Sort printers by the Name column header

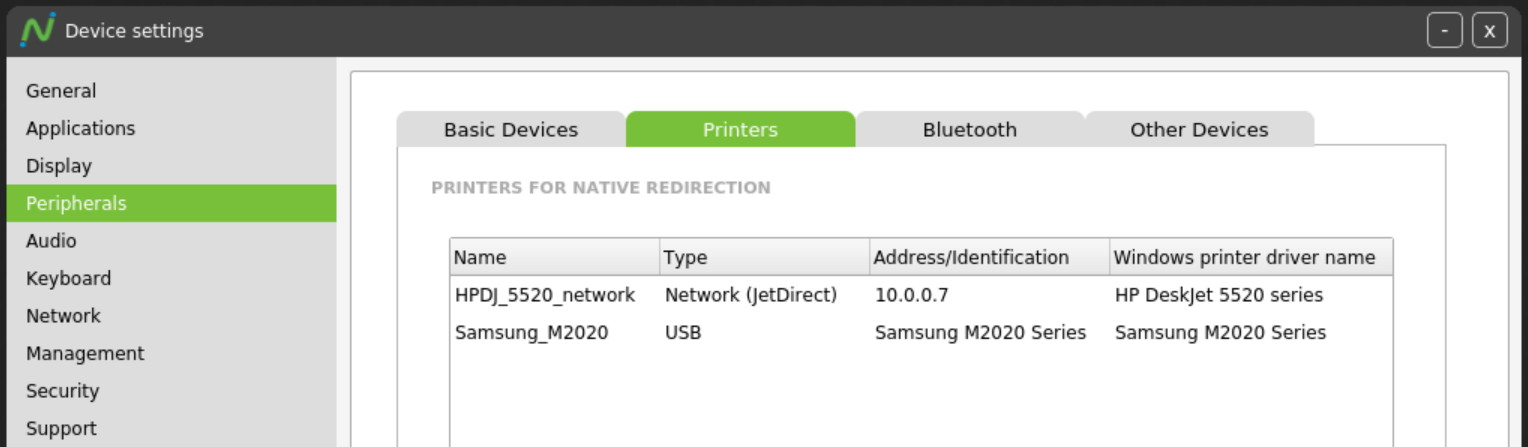coord(555,257)
